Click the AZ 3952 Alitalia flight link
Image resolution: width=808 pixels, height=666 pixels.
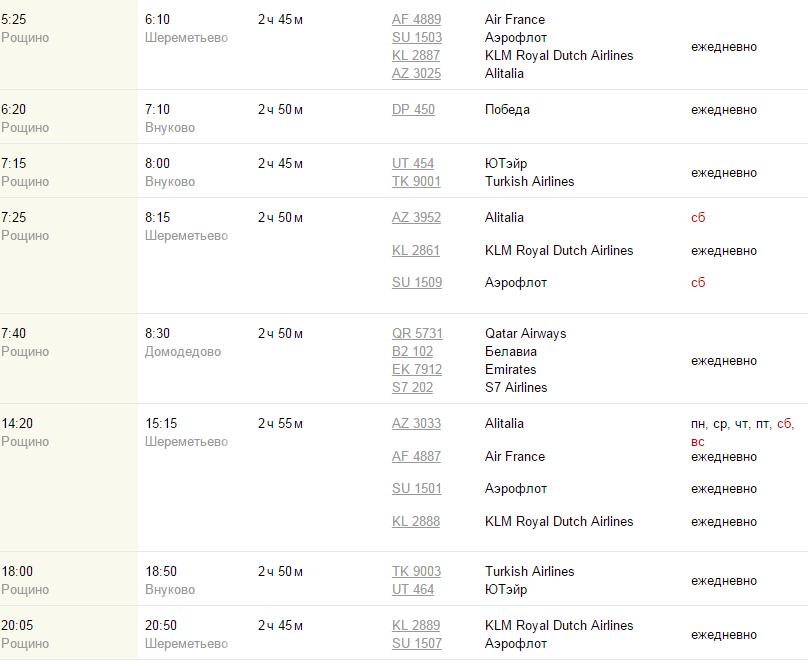pos(416,218)
